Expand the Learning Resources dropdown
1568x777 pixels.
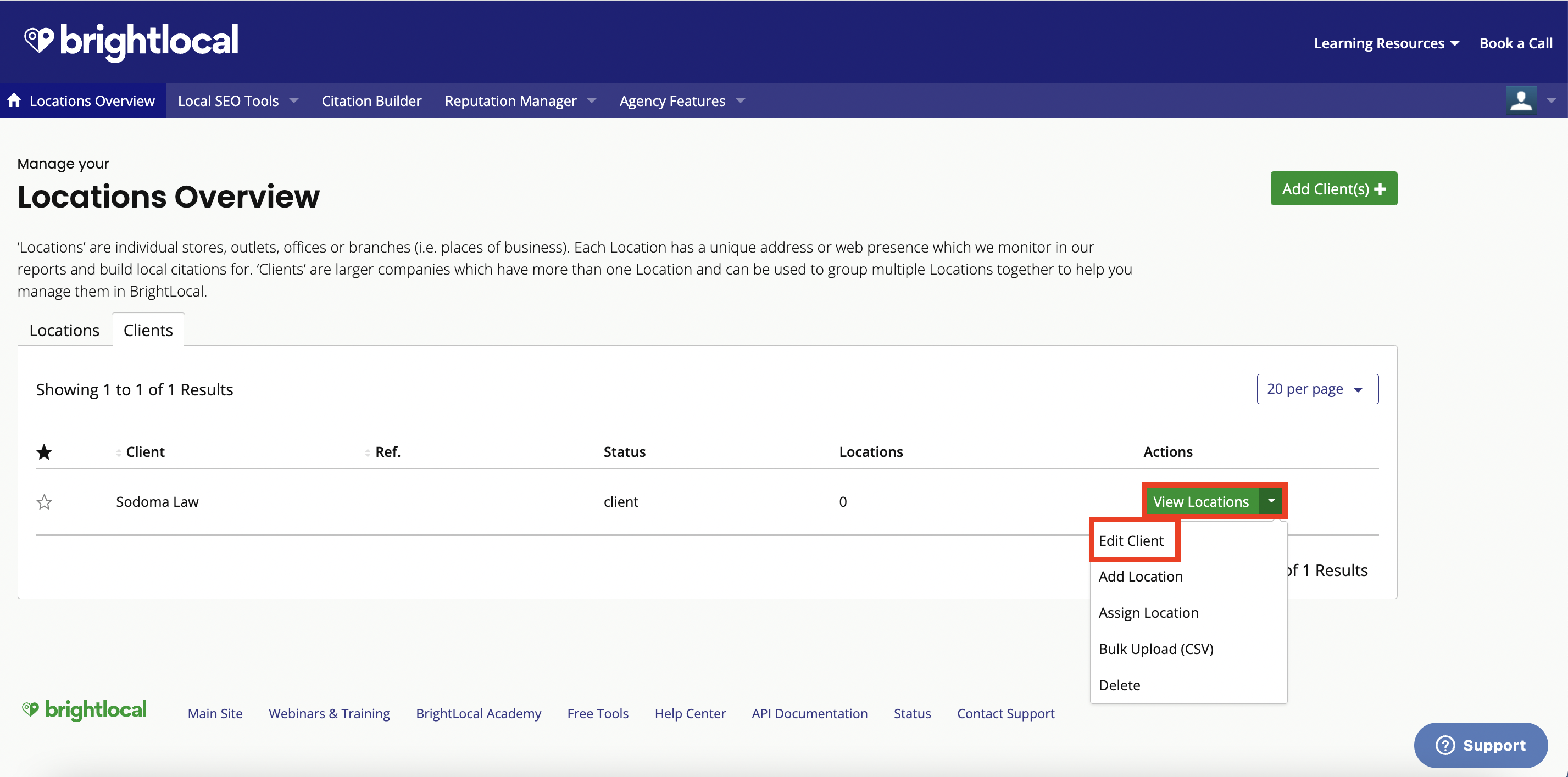pos(1386,43)
